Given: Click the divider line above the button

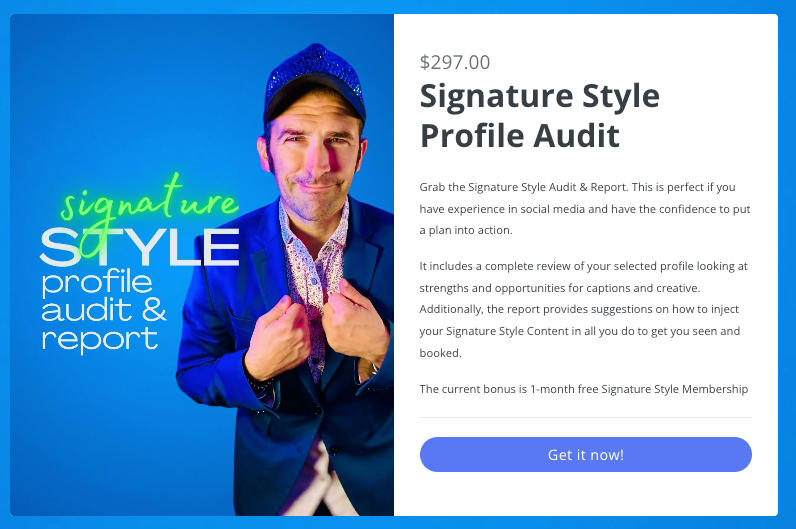Looking at the screenshot, I should [x=585, y=417].
